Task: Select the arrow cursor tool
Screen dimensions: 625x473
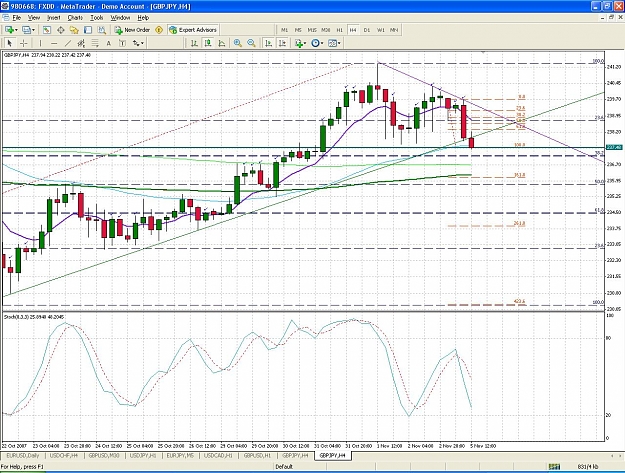Action: [x=10, y=43]
